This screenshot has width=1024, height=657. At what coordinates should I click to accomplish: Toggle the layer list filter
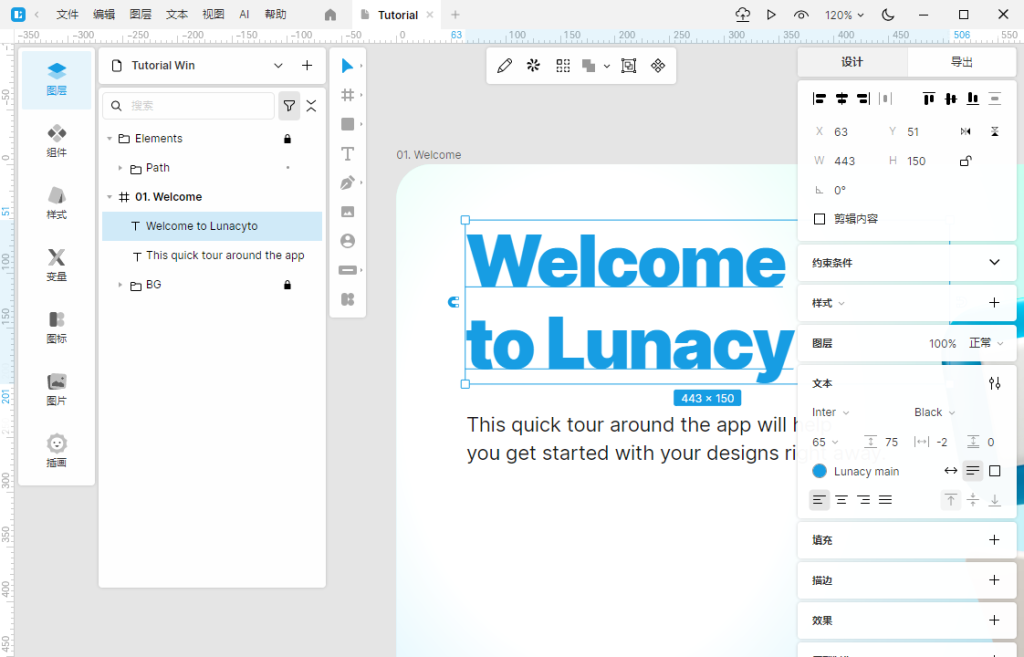[289, 106]
